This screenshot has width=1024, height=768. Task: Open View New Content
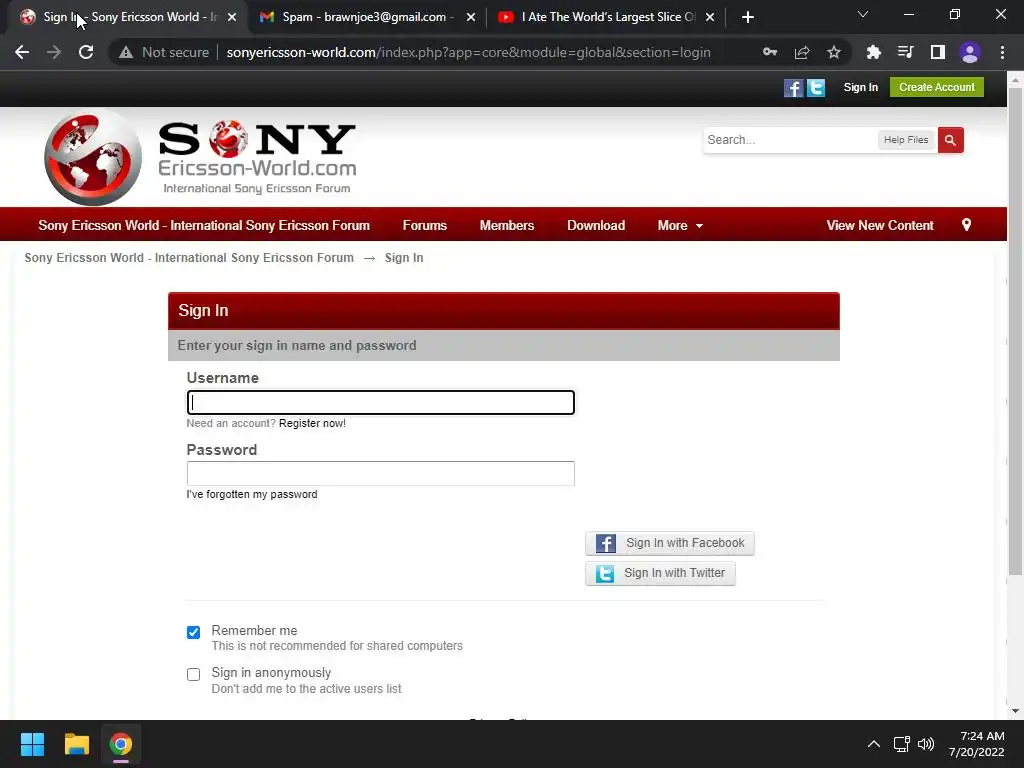880,225
